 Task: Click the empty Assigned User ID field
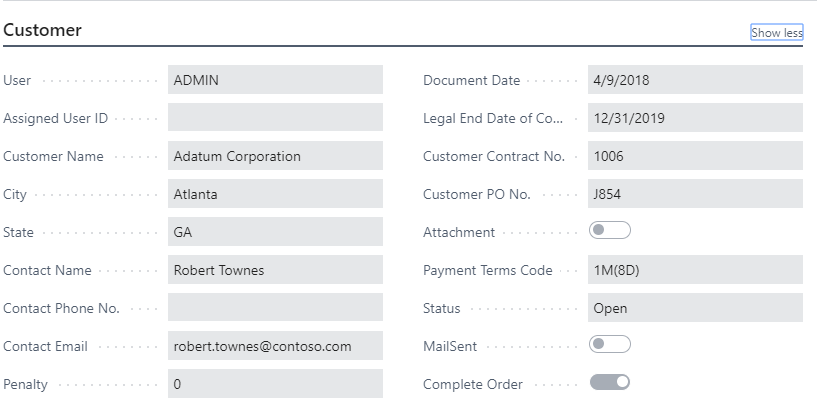275,117
